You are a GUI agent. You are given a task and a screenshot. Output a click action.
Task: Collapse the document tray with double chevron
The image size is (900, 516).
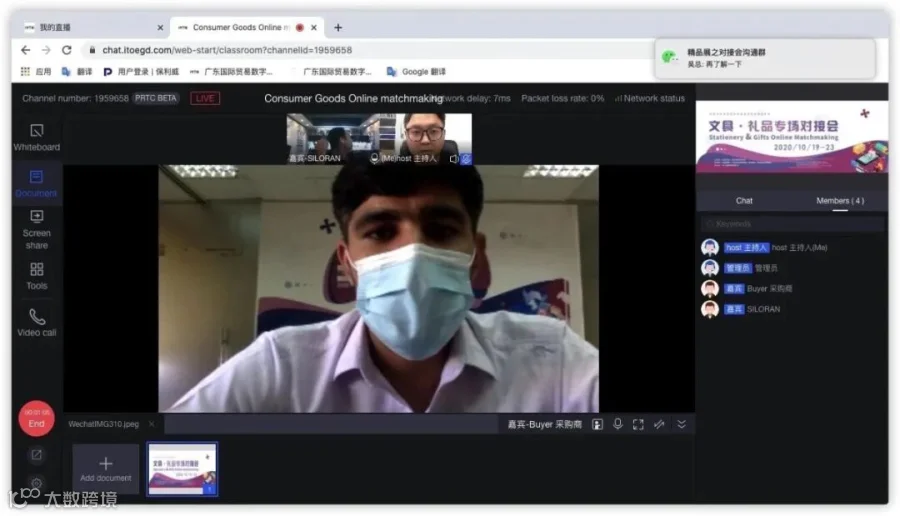click(x=681, y=424)
